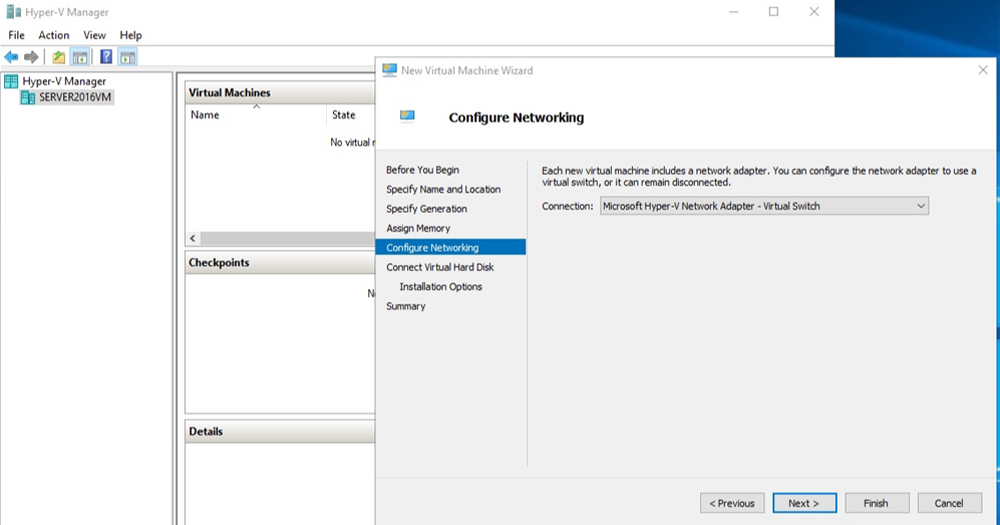Click the Back arrow toolbar icon
Image resolution: width=1000 pixels, height=525 pixels.
click(11, 57)
